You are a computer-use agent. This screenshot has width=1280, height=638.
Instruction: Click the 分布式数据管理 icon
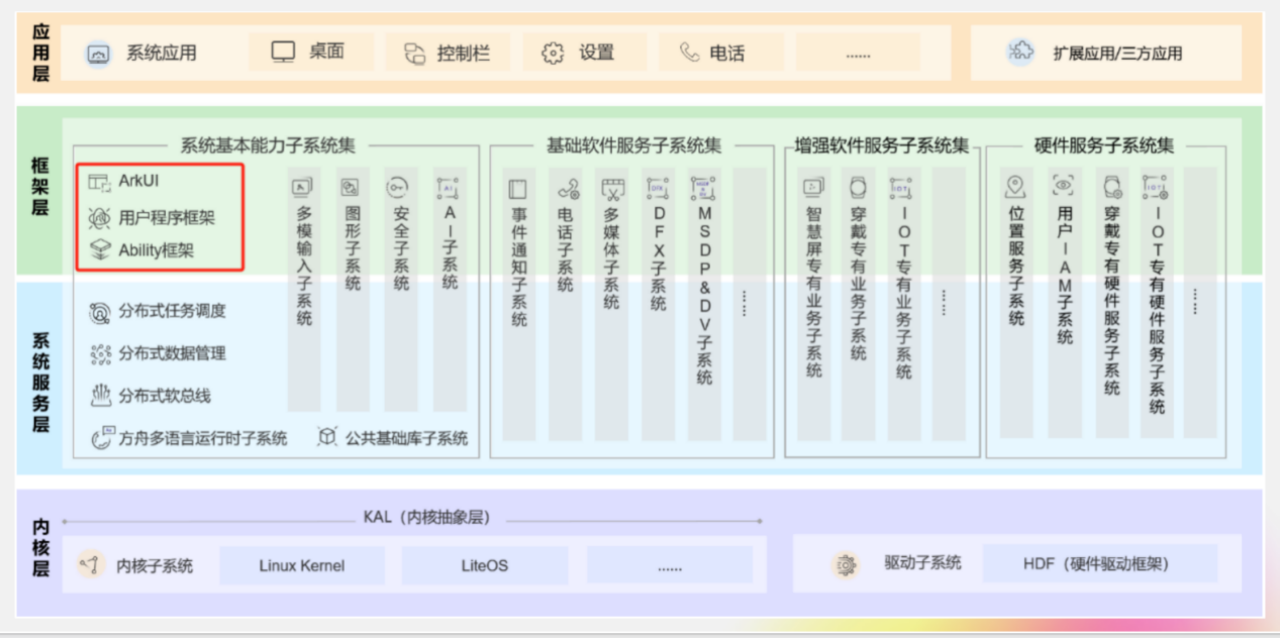tap(100, 354)
